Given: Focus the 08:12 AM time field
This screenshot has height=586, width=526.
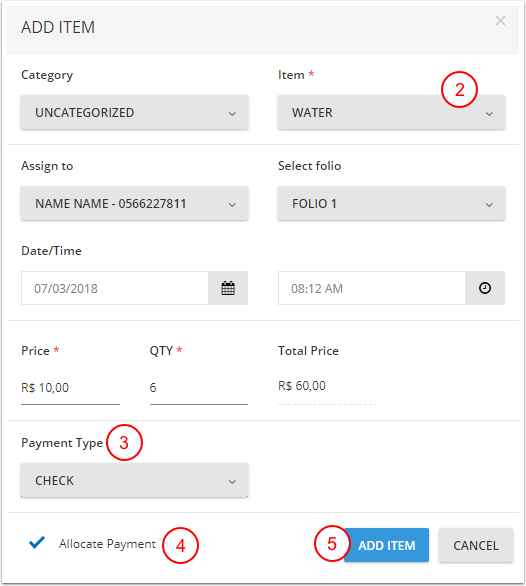Looking at the screenshot, I should (372, 288).
